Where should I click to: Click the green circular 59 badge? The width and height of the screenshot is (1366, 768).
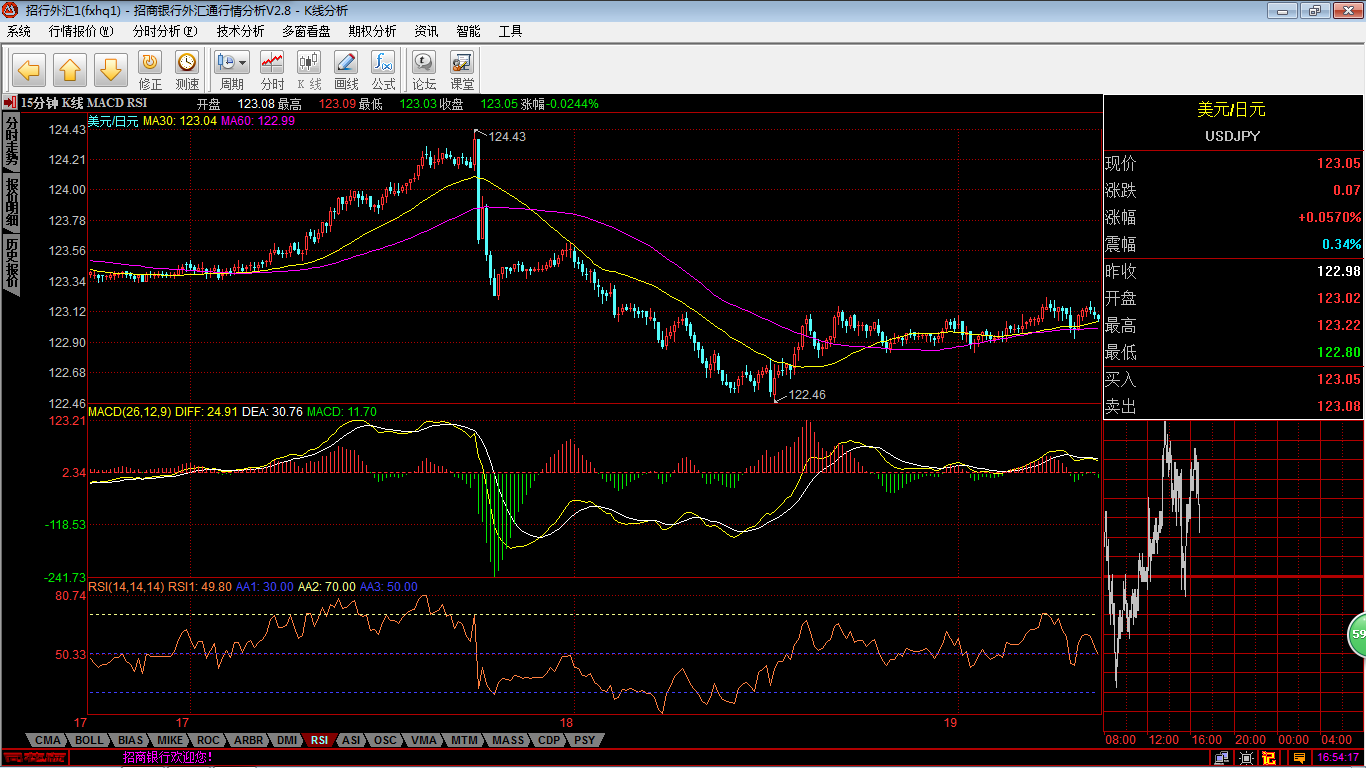pyautogui.click(x=1357, y=634)
